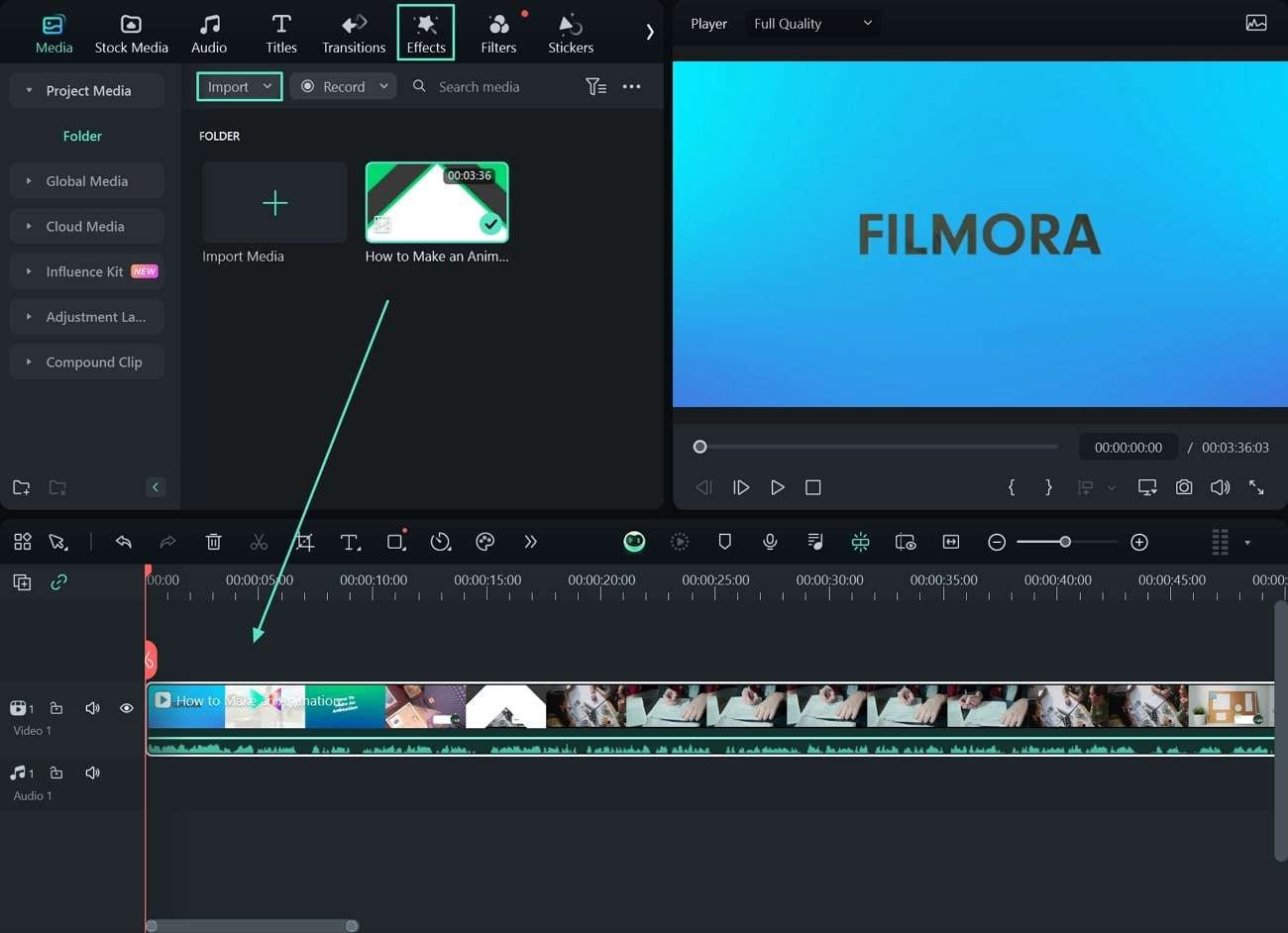Set mark in point with left brace
The height and width of the screenshot is (933, 1288).
click(x=1012, y=487)
